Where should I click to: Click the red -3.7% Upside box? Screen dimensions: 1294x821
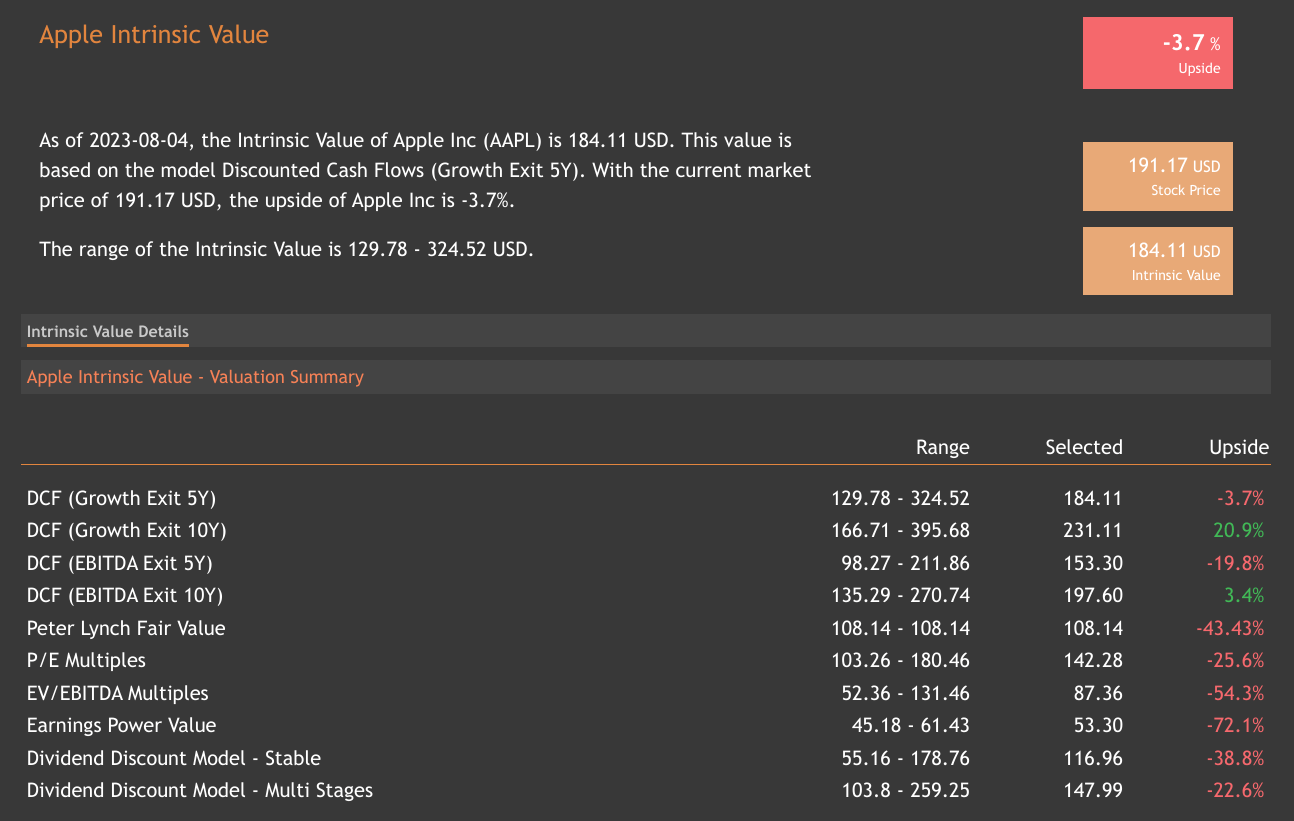click(x=1157, y=53)
